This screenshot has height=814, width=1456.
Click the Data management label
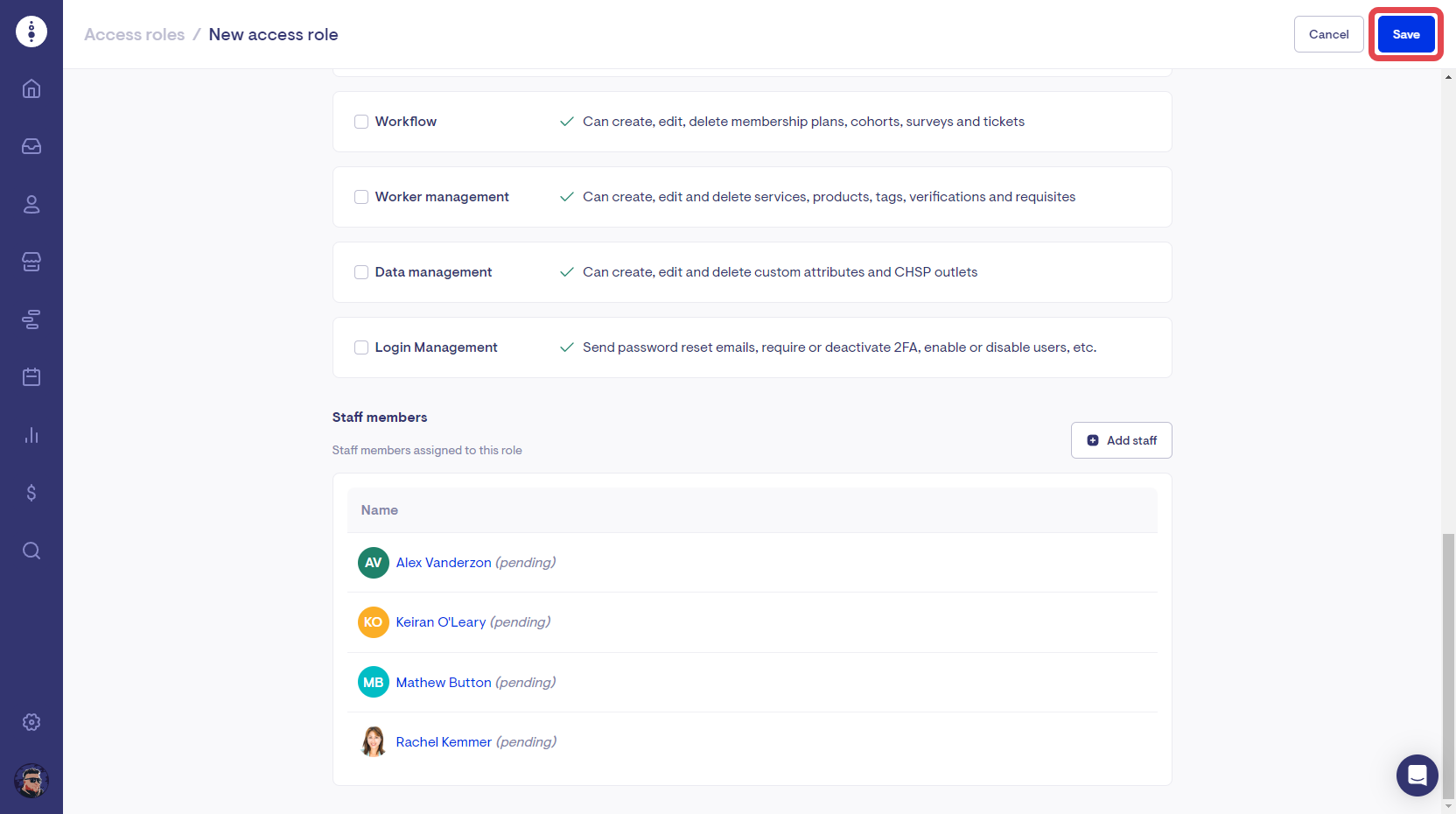click(x=433, y=272)
